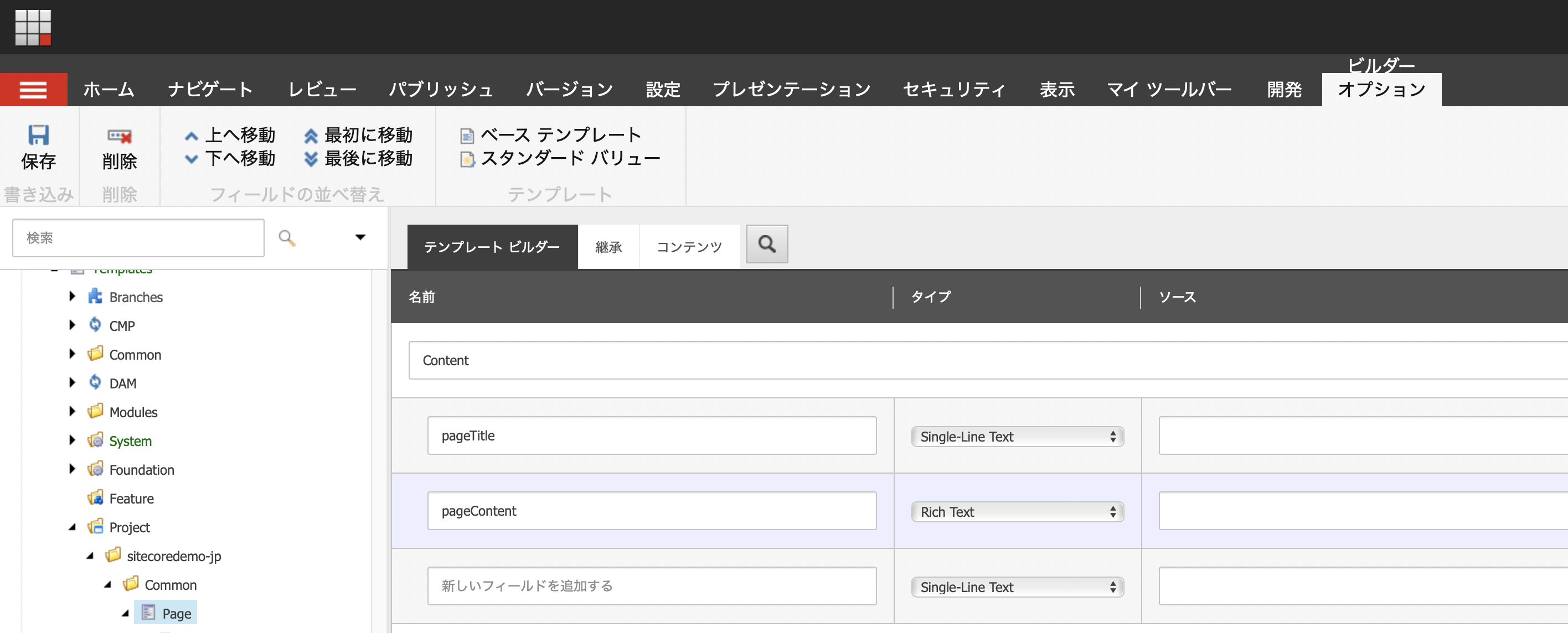Open the バージョン ribbon tab
The width and height of the screenshot is (1568, 633).
pyautogui.click(x=569, y=90)
